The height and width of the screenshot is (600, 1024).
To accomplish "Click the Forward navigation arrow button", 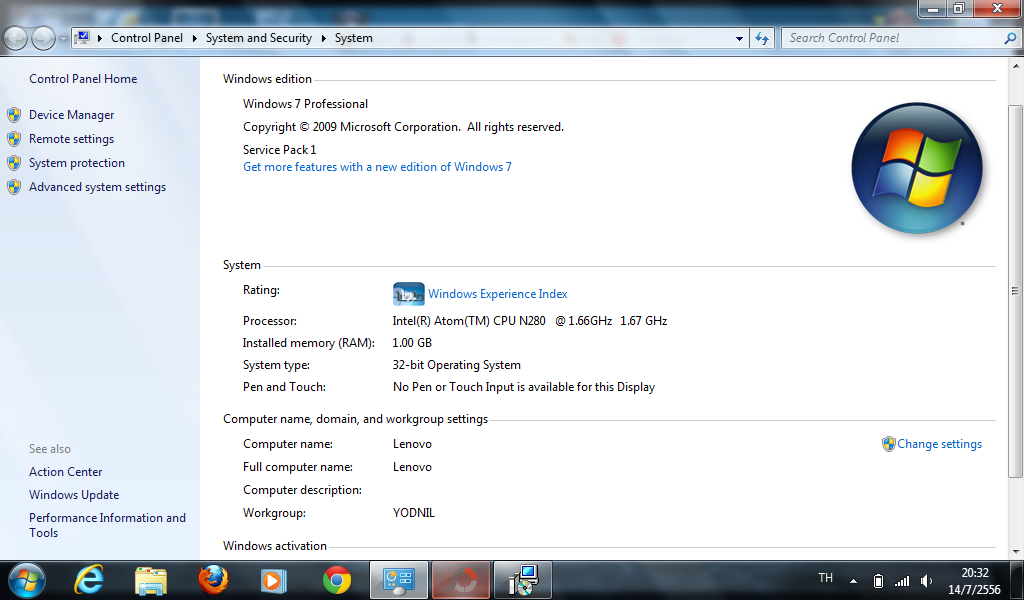I will point(43,39).
